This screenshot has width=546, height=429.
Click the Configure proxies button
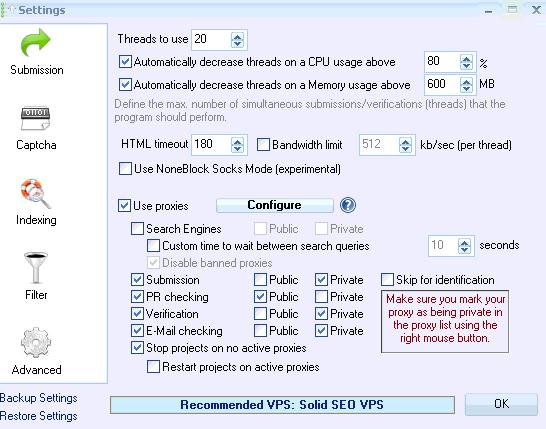274,205
